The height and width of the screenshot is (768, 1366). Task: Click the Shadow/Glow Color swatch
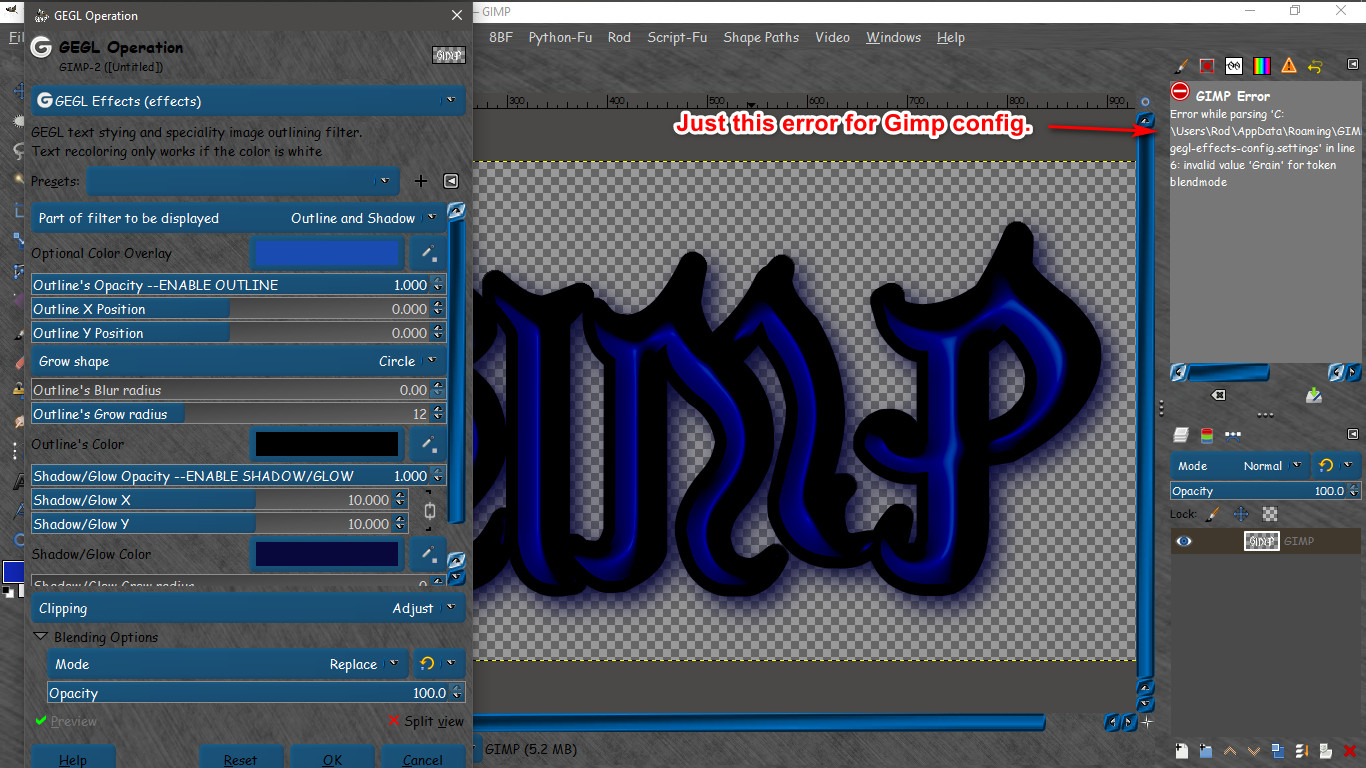point(327,554)
